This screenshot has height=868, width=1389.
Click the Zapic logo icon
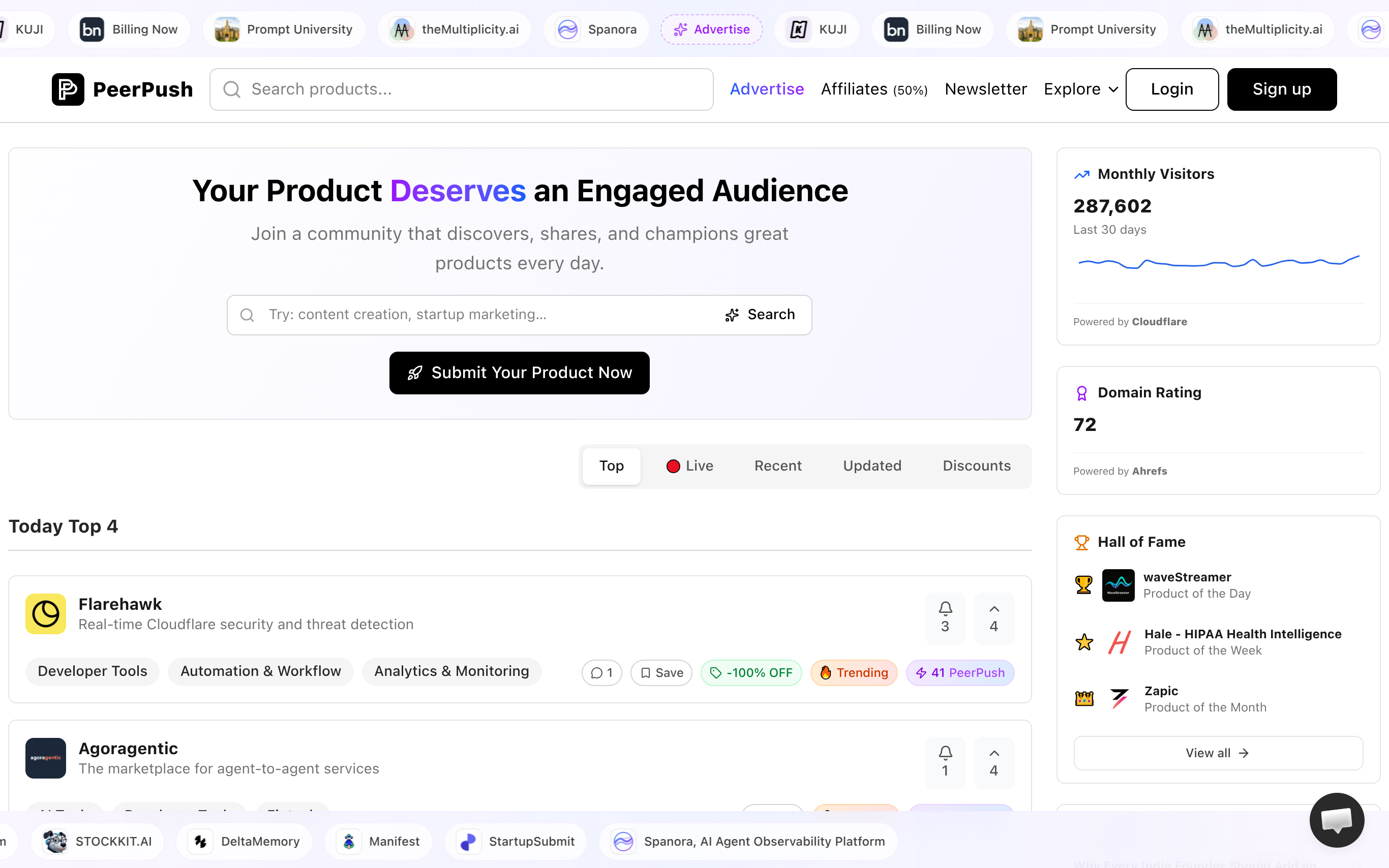click(x=1119, y=699)
